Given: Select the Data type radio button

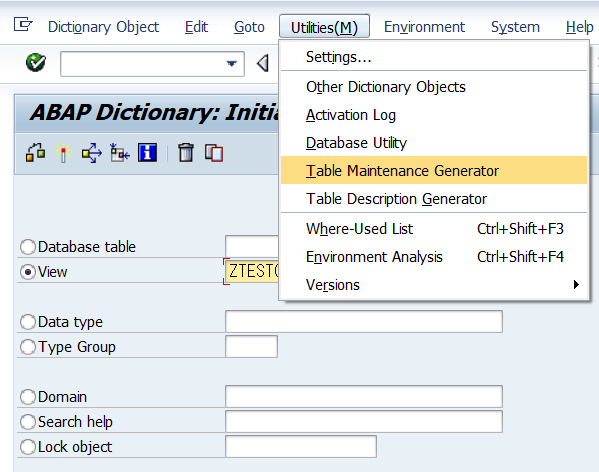Looking at the screenshot, I should (28, 322).
